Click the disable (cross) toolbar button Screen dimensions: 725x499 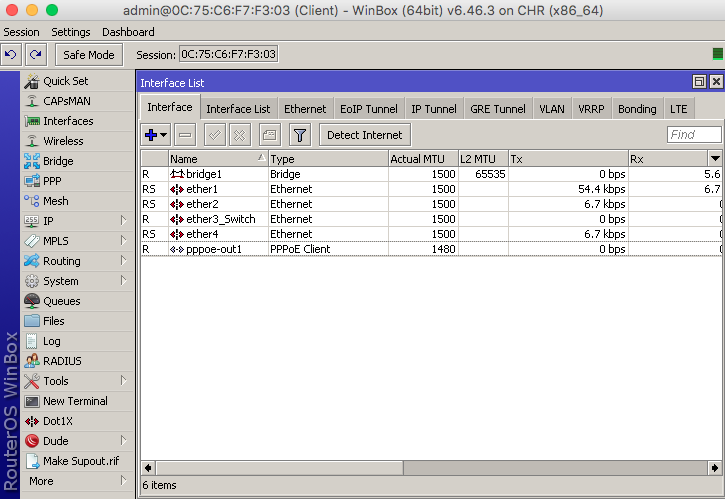tap(240, 135)
